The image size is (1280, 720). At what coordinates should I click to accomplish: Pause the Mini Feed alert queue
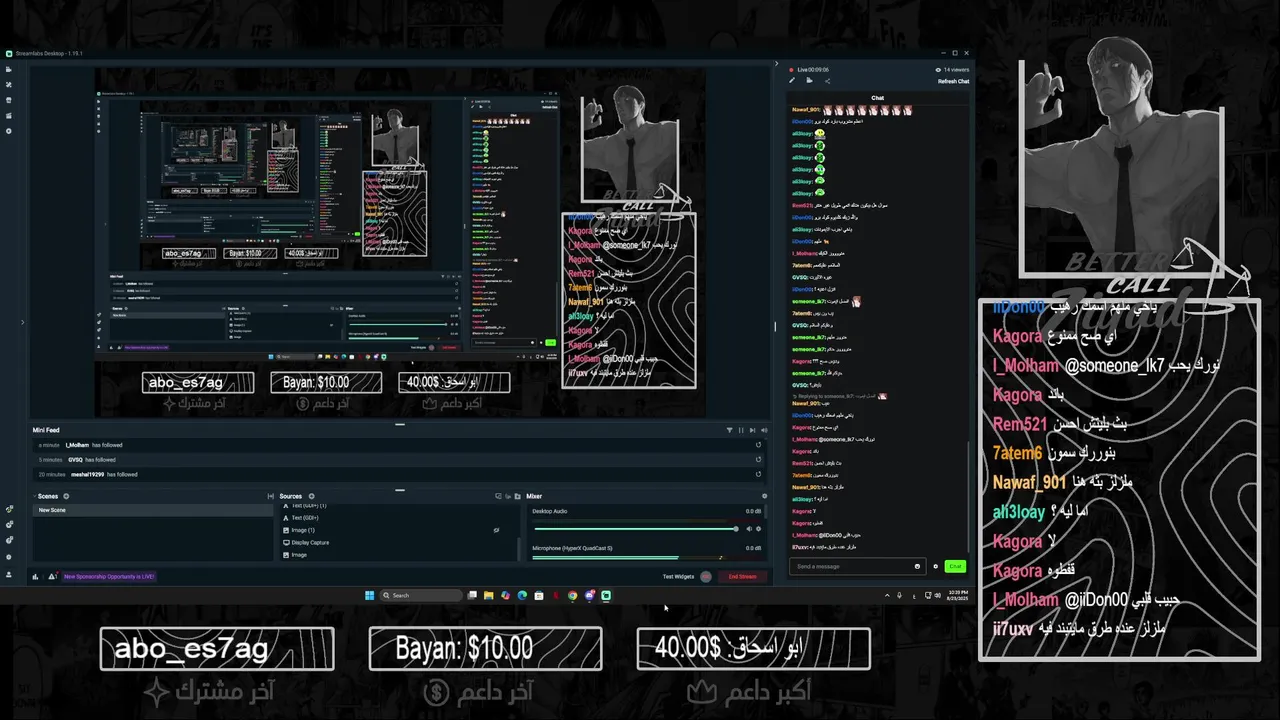(x=740, y=430)
